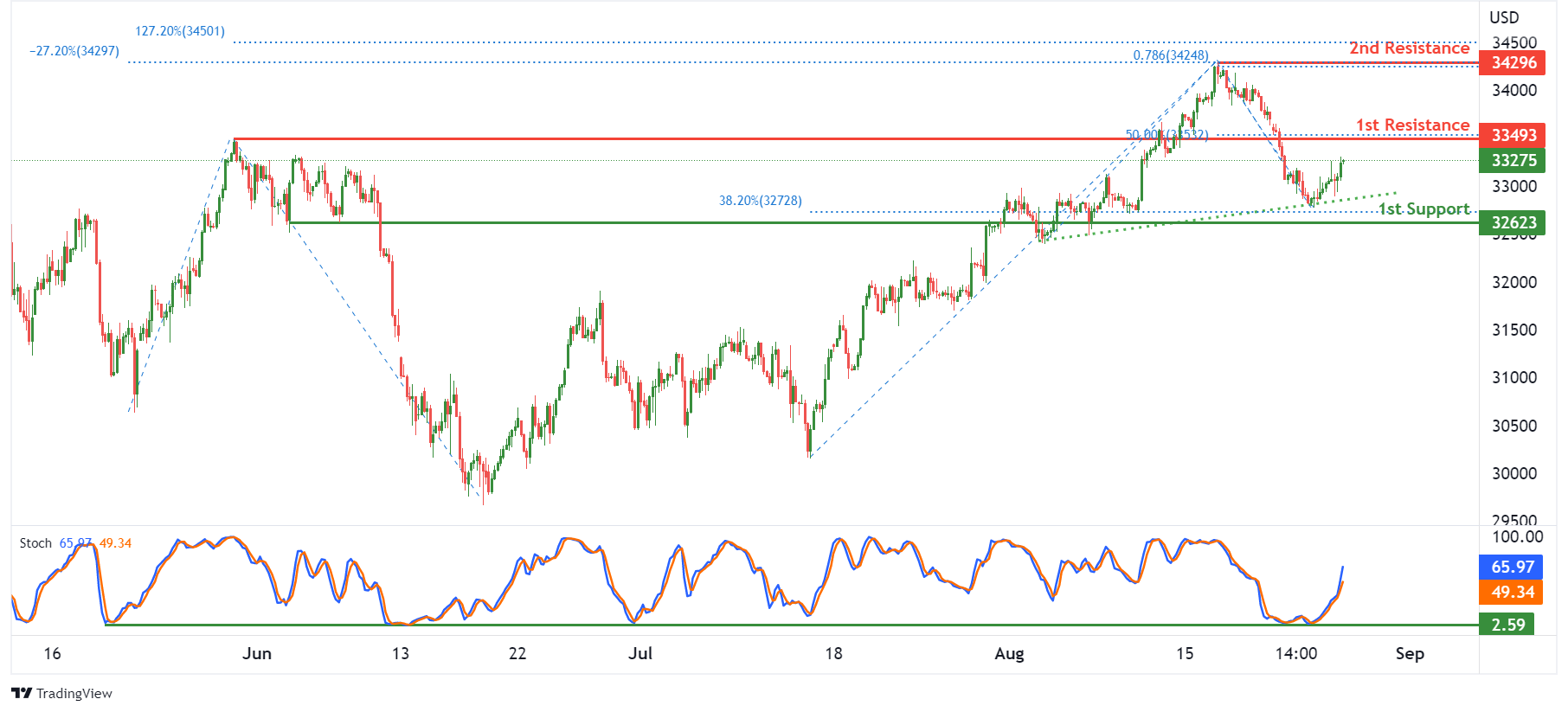Screen dimensions: 1568x712
Task: Click the green 2.59 level tag
Action: [x=1507, y=625]
